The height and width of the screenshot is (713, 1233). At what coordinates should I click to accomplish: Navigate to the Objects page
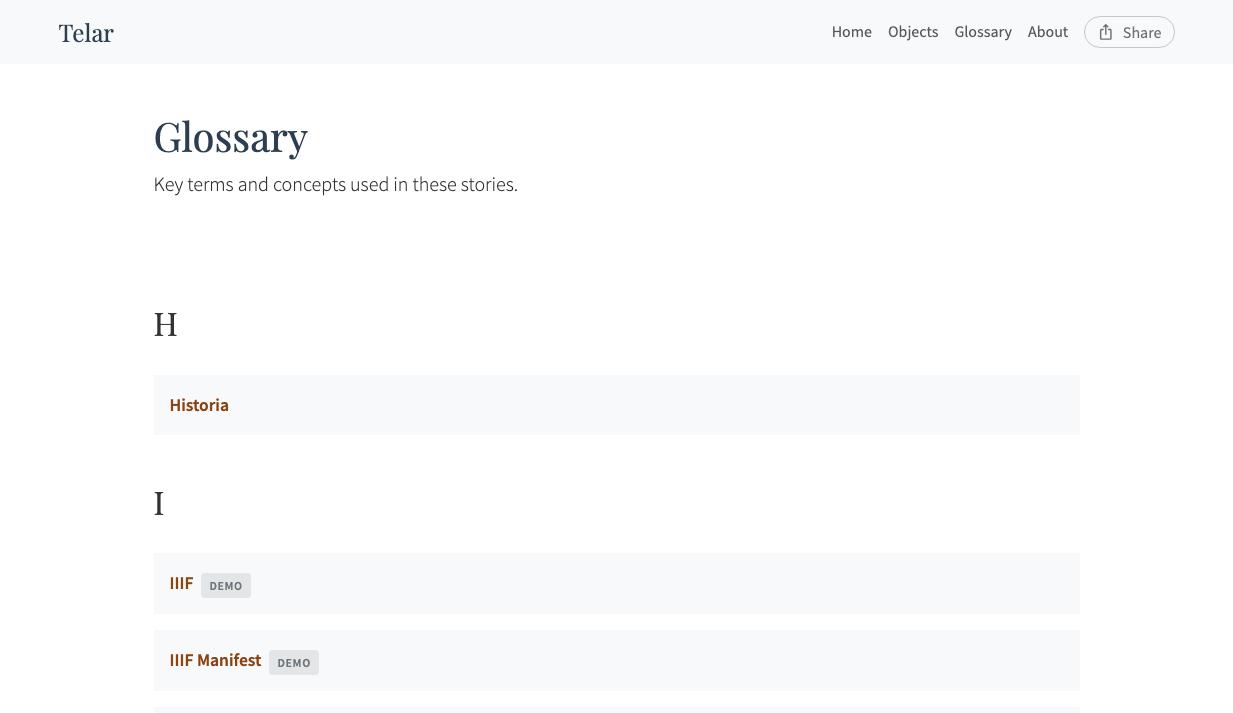pyautogui.click(x=913, y=32)
